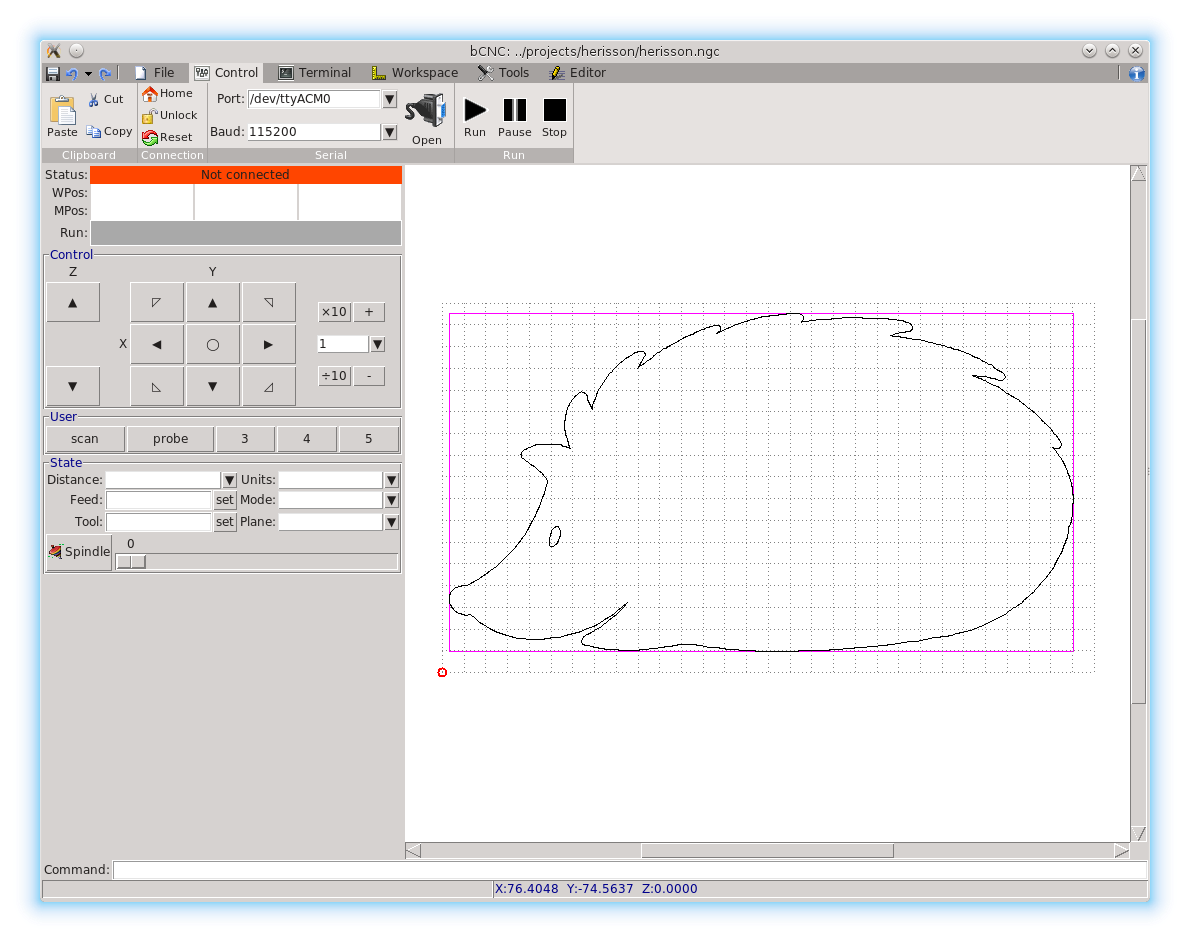
Task: Click the info help icon
Action: click(1136, 73)
